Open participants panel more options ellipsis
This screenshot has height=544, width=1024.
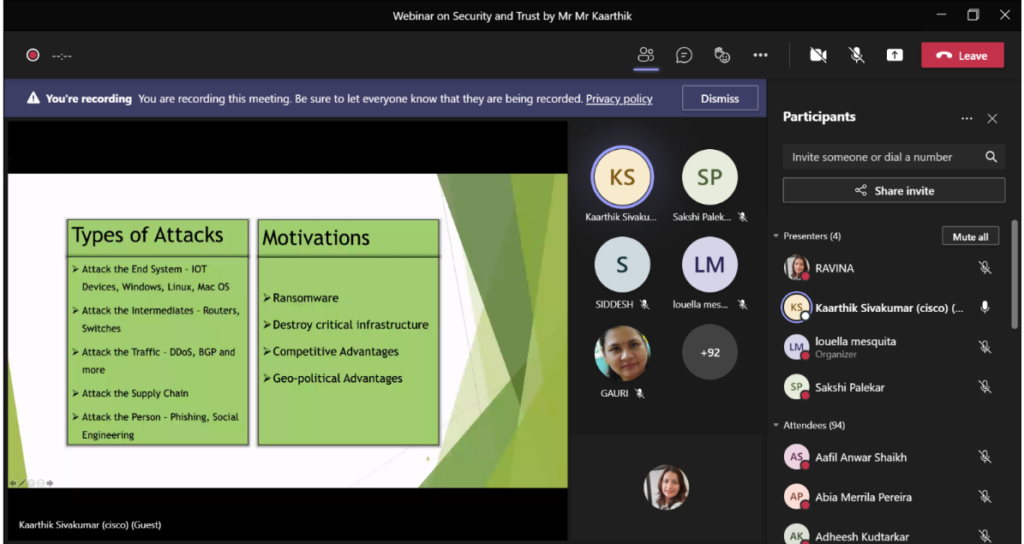coord(967,118)
